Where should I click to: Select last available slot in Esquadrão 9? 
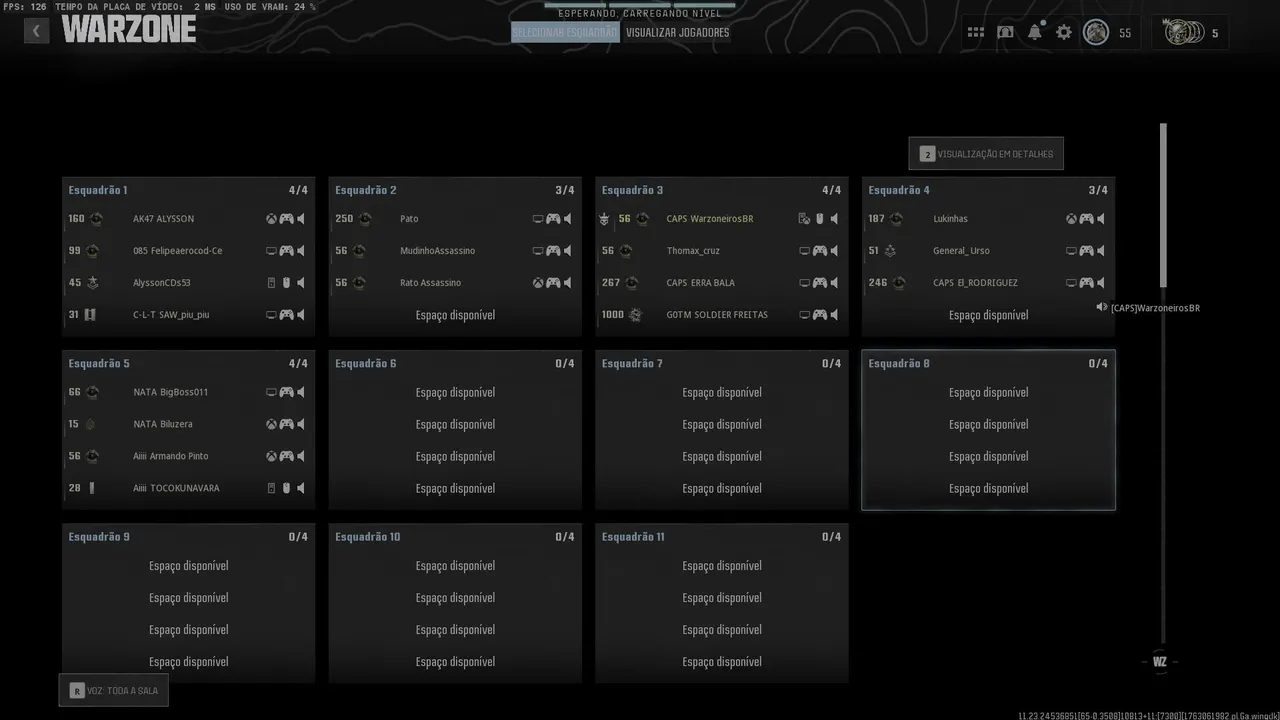click(x=188, y=662)
